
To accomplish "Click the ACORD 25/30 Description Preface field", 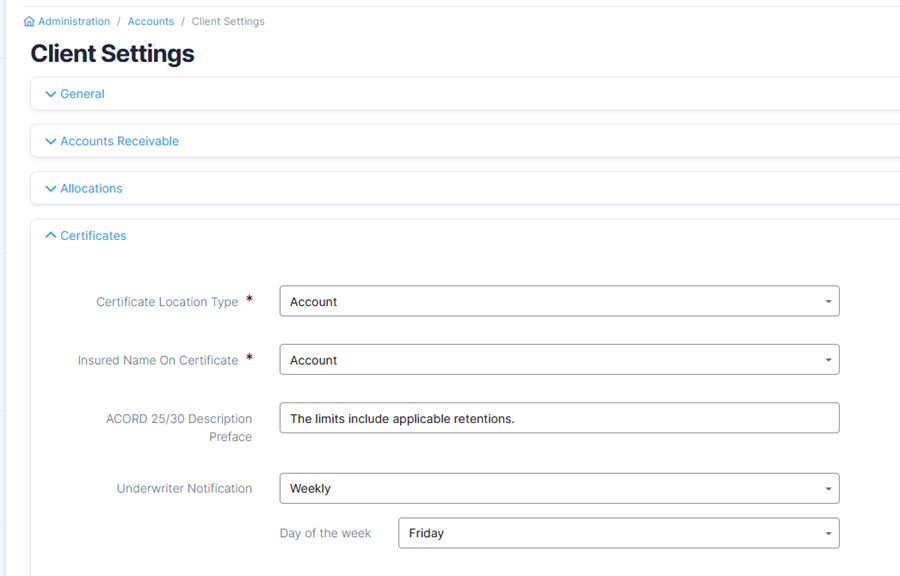I will tap(558, 419).
